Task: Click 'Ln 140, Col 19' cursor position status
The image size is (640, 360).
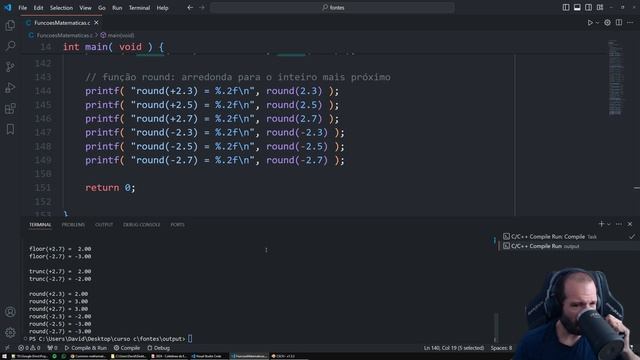Action: pos(453,348)
